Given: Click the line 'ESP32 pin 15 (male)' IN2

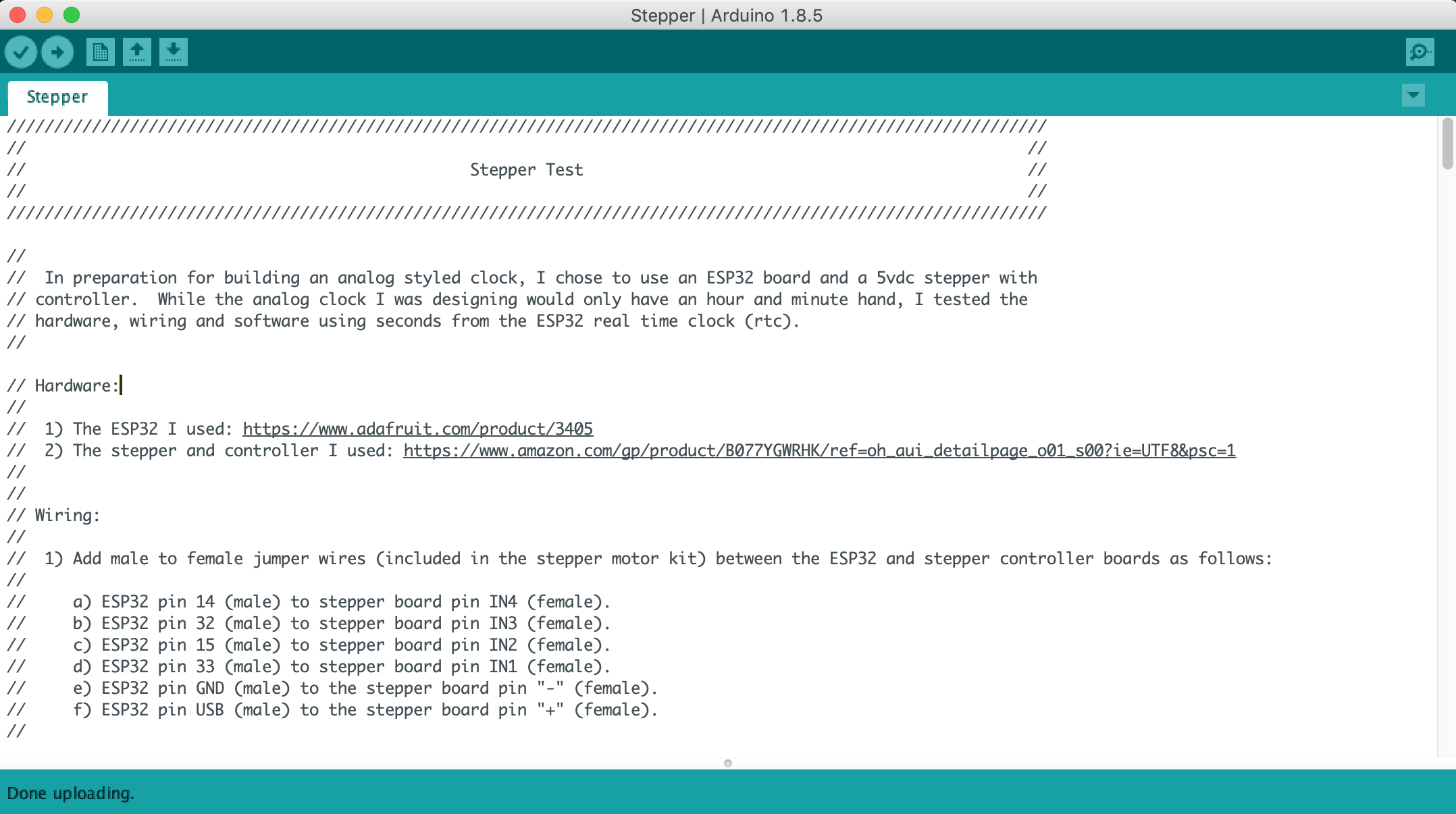Looking at the screenshot, I should tap(309, 645).
